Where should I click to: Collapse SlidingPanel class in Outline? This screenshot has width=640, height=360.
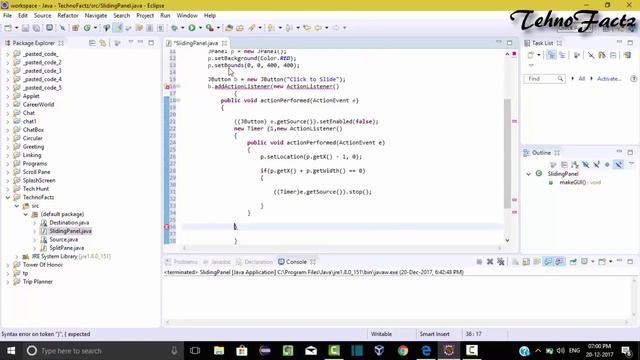(x=529, y=174)
